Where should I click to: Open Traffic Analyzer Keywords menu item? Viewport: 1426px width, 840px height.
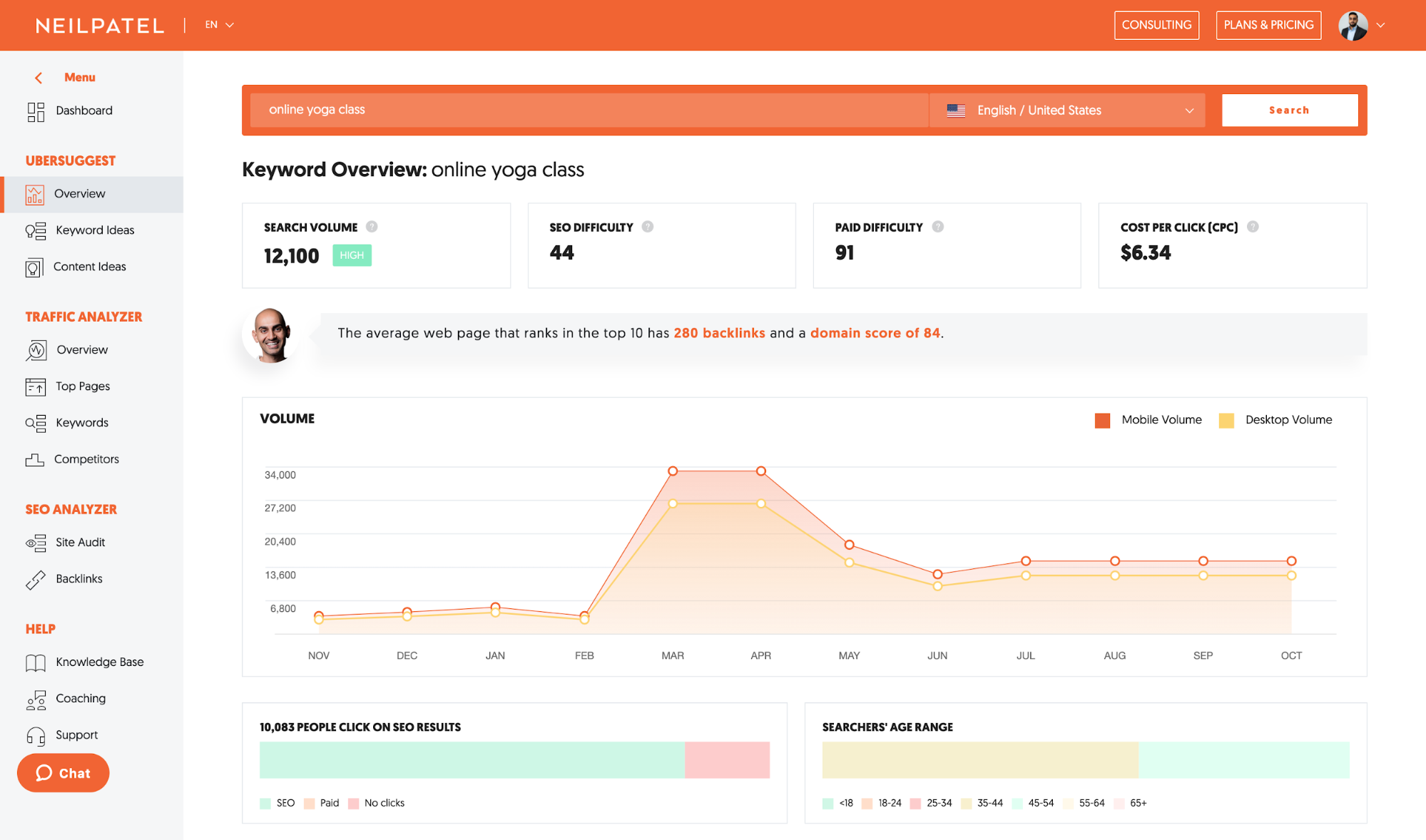point(82,423)
